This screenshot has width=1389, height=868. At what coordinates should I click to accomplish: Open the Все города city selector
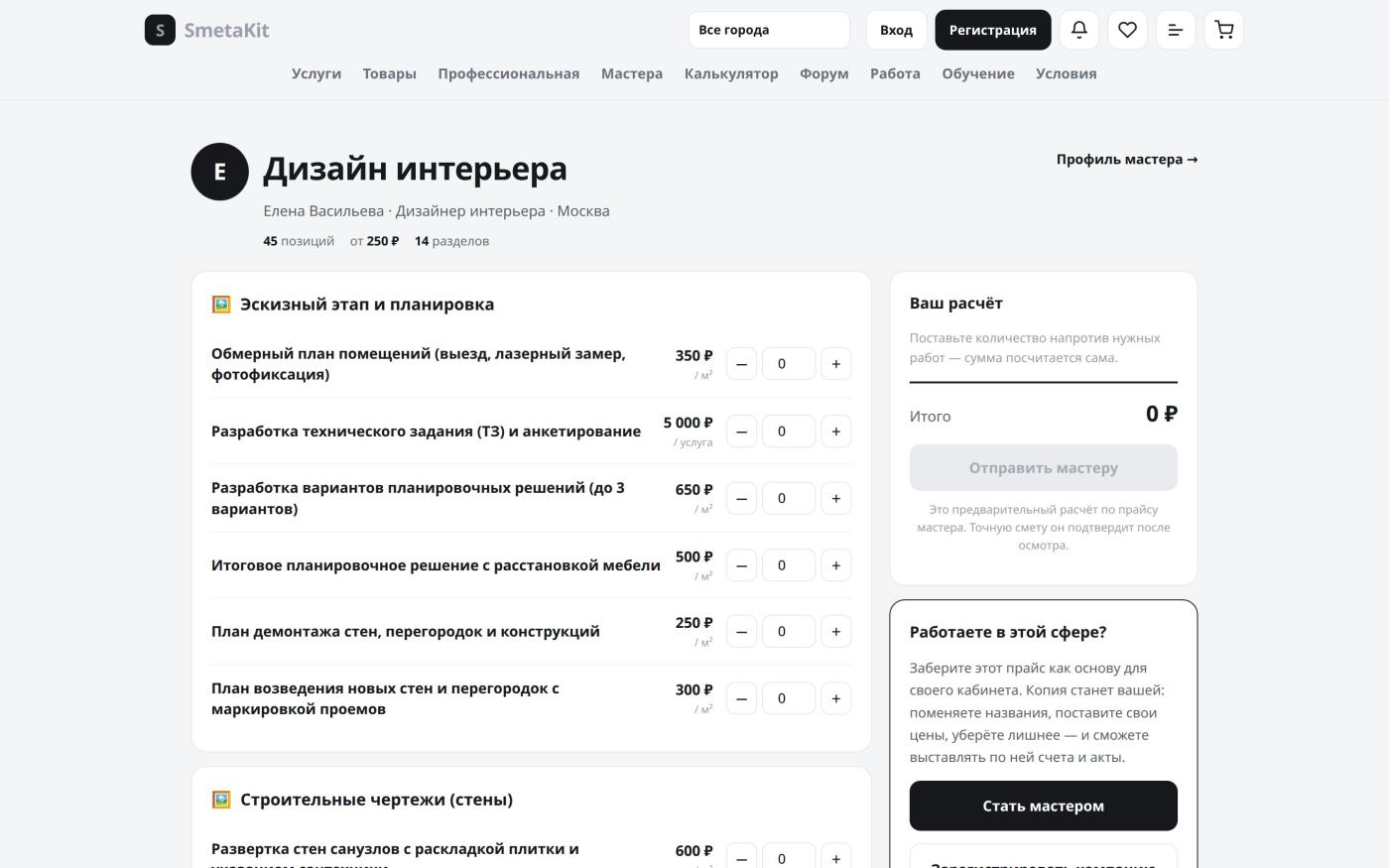(769, 30)
